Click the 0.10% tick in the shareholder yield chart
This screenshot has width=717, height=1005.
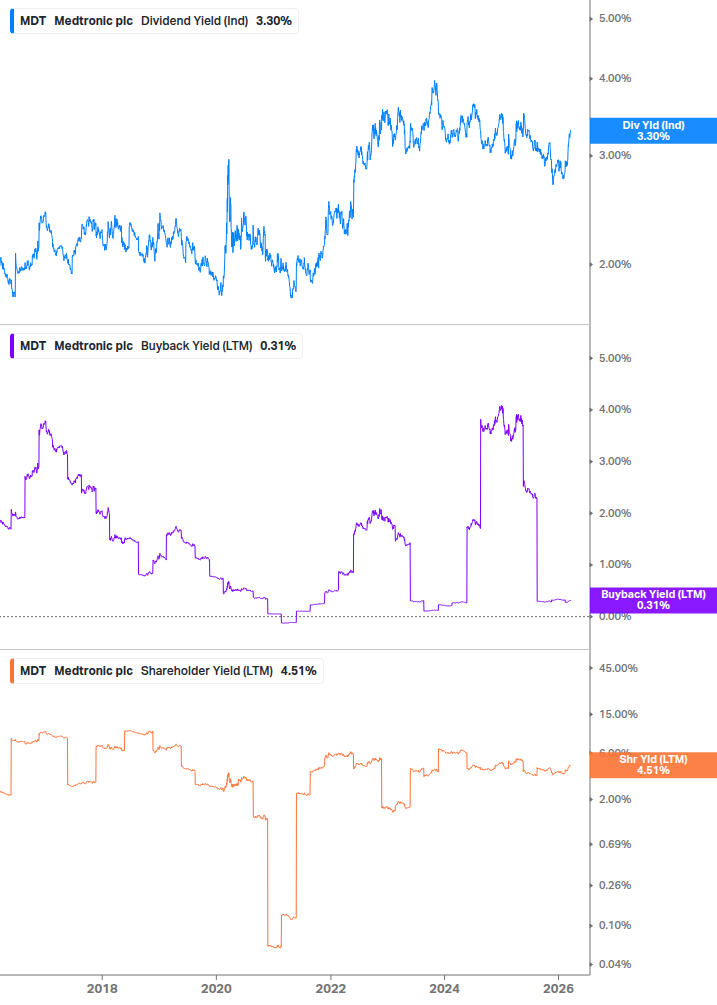click(x=614, y=925)
